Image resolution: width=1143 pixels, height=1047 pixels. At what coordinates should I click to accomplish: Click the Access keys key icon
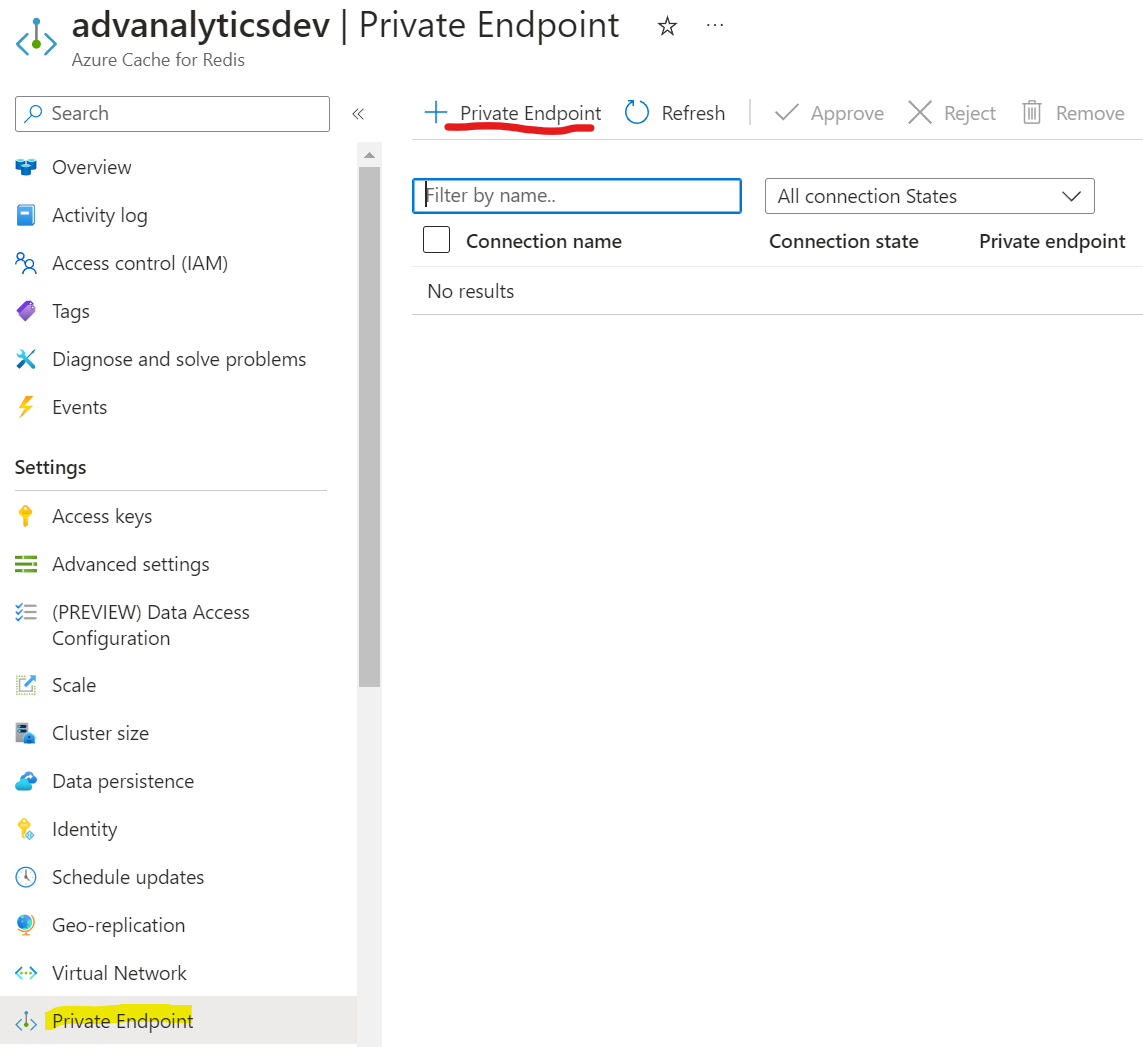tap(26, 516)
